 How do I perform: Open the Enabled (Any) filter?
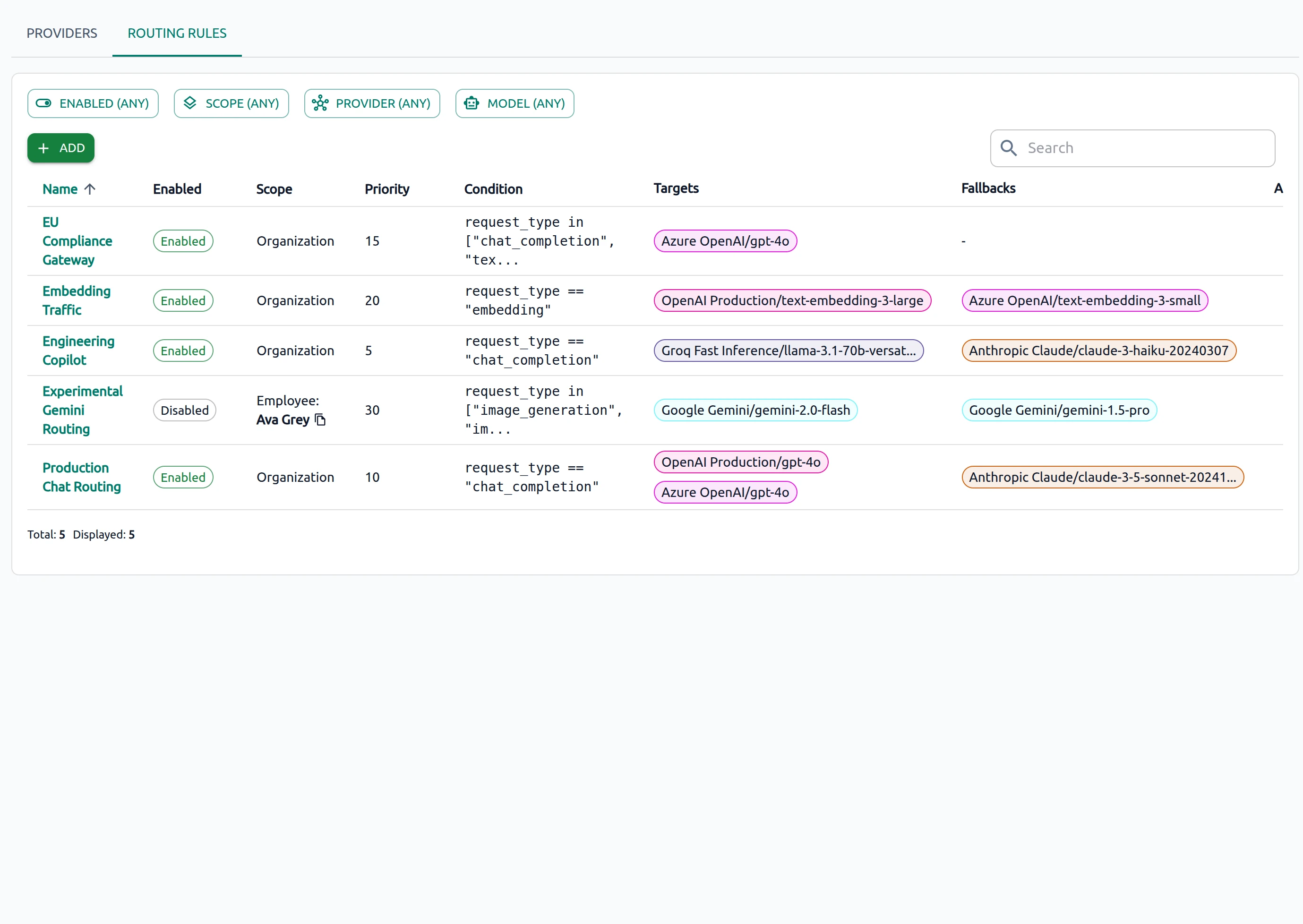(x=93, y=103)
